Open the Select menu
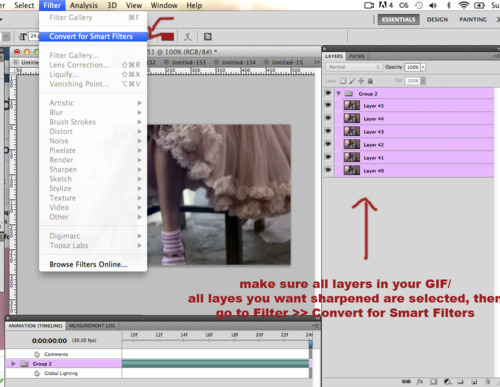Viewport: 500px width, 387px height. pyautogui.click(x=24, y=5)
